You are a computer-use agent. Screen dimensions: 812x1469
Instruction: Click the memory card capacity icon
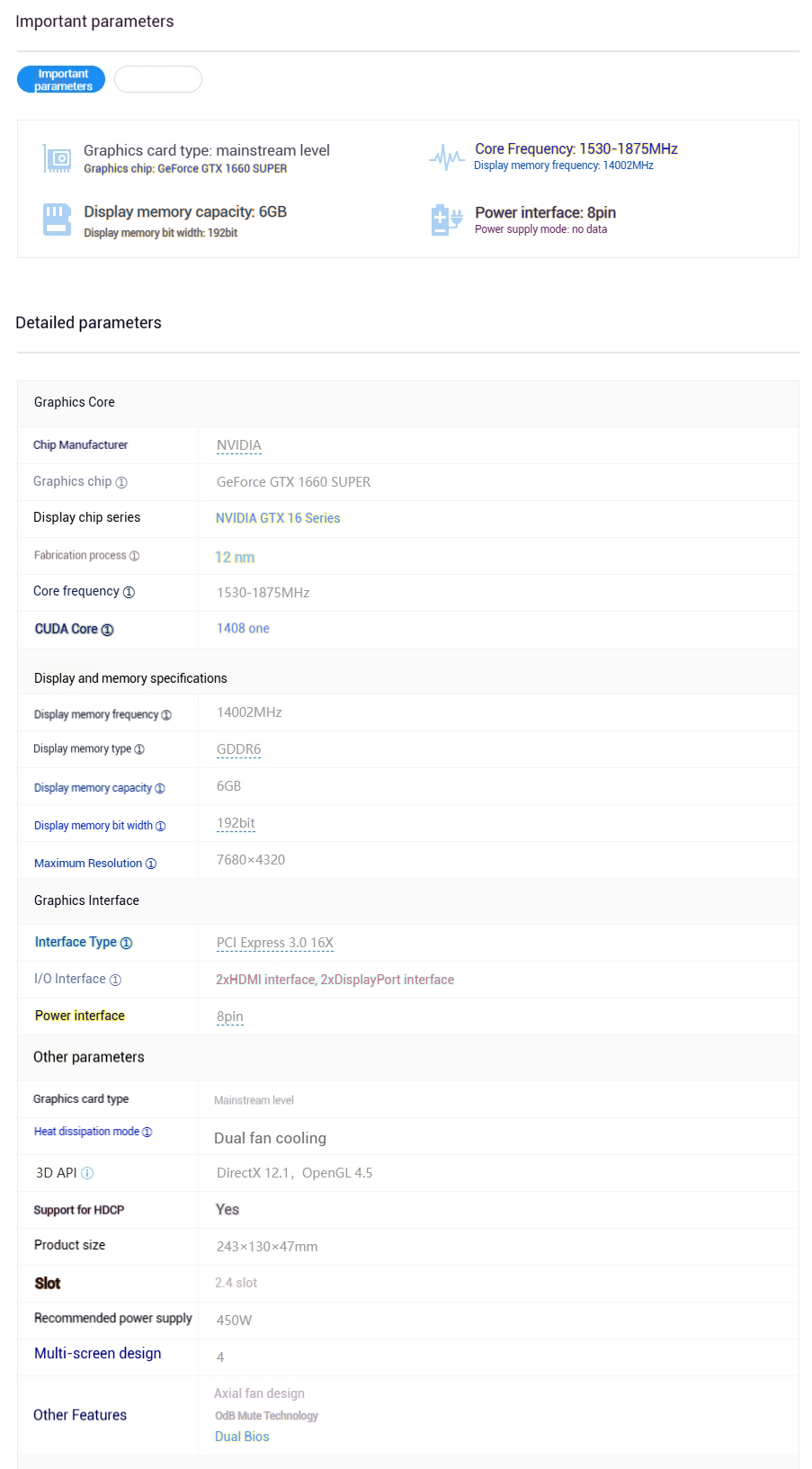57,219
